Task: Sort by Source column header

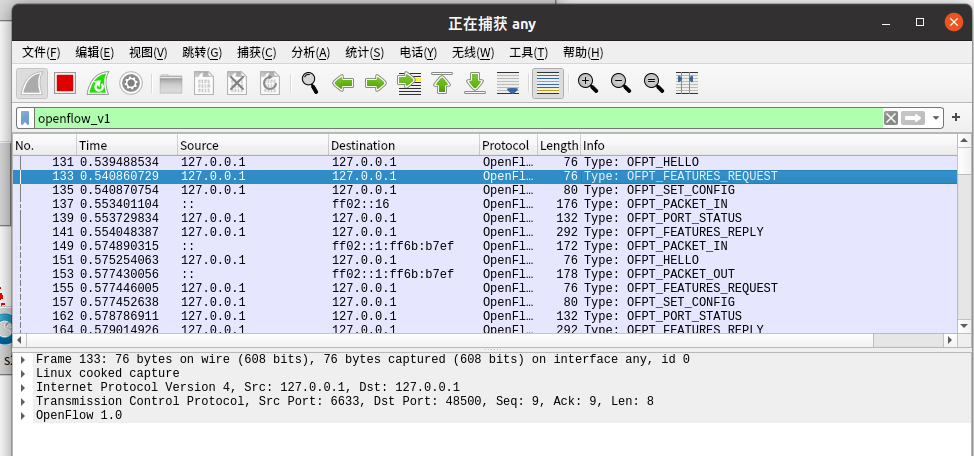Action: 253,145
